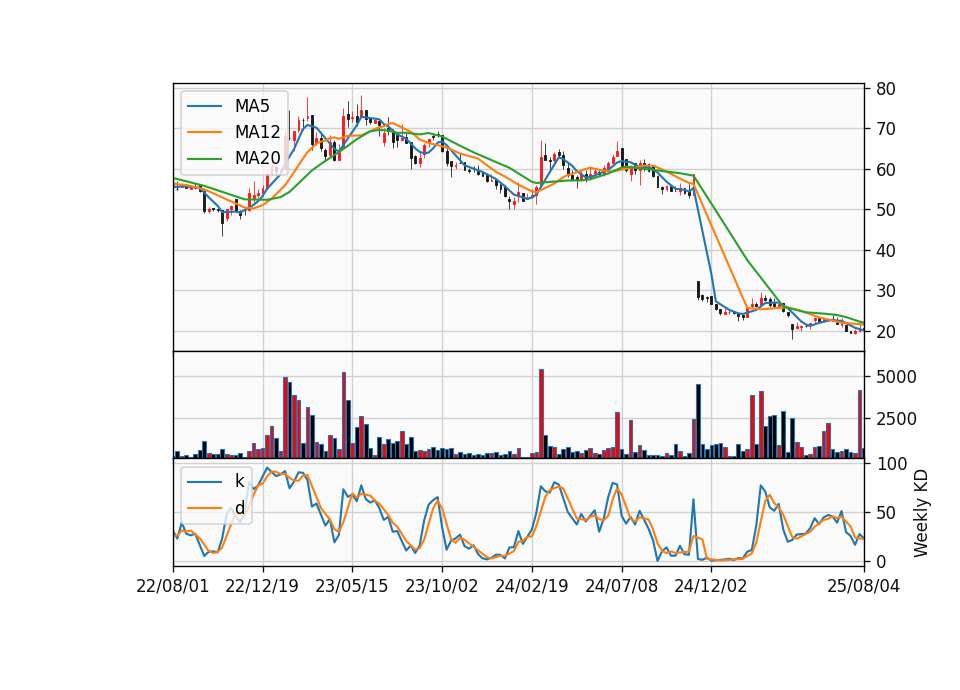Click the Weekly KD axis label
This screenshot has width=960, height=690.
pos(920,514)
